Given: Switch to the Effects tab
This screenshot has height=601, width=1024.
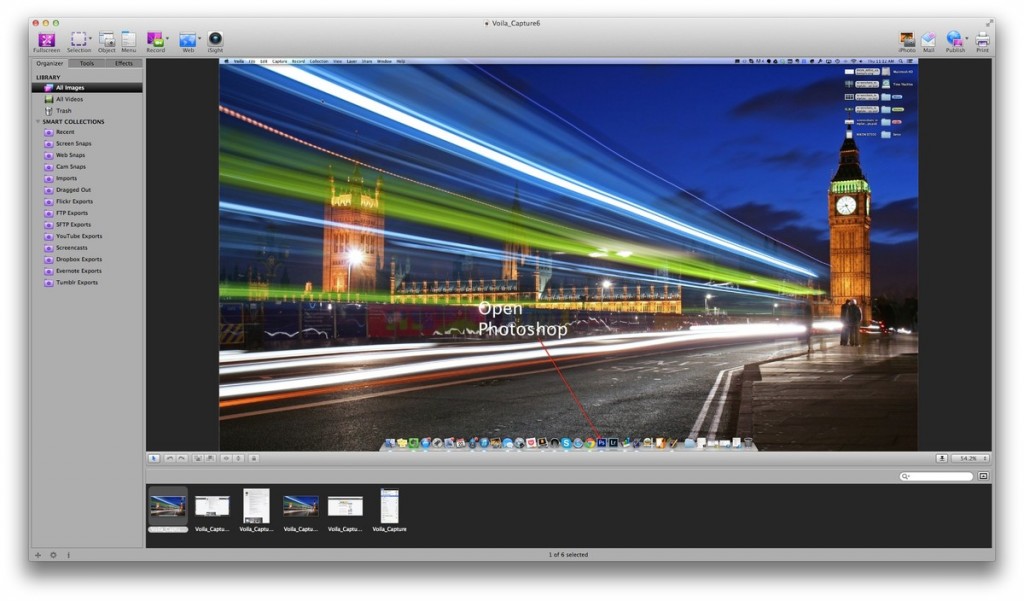Looking at the screenshot, I should (x=124, y=63).
